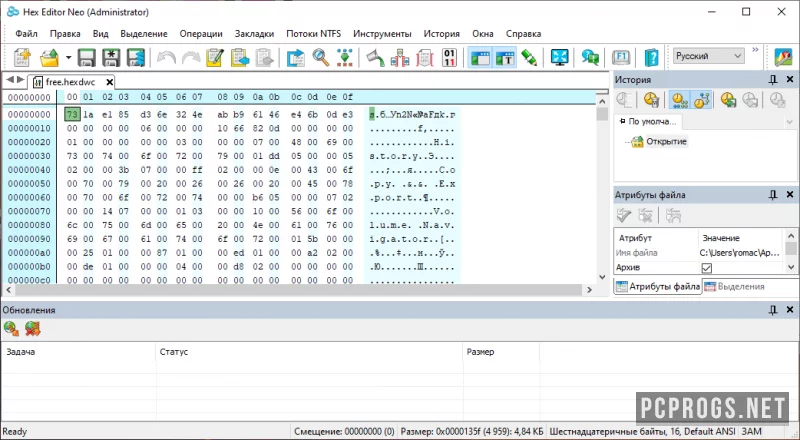Click the green highlighter marker icon
800x440 pixels.
pyautogui.click(x=529, y=57)
